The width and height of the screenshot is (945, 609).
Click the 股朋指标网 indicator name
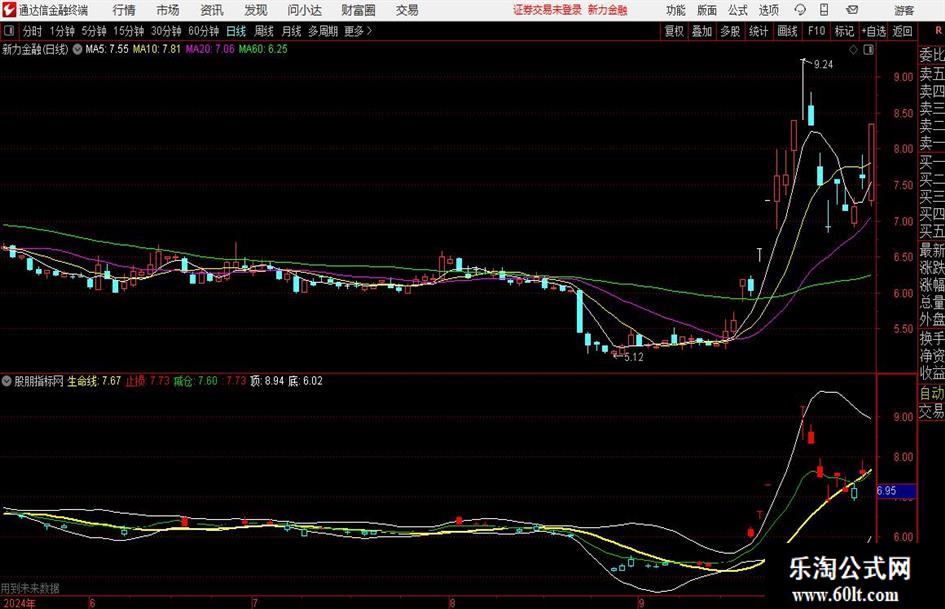point(39,381)
